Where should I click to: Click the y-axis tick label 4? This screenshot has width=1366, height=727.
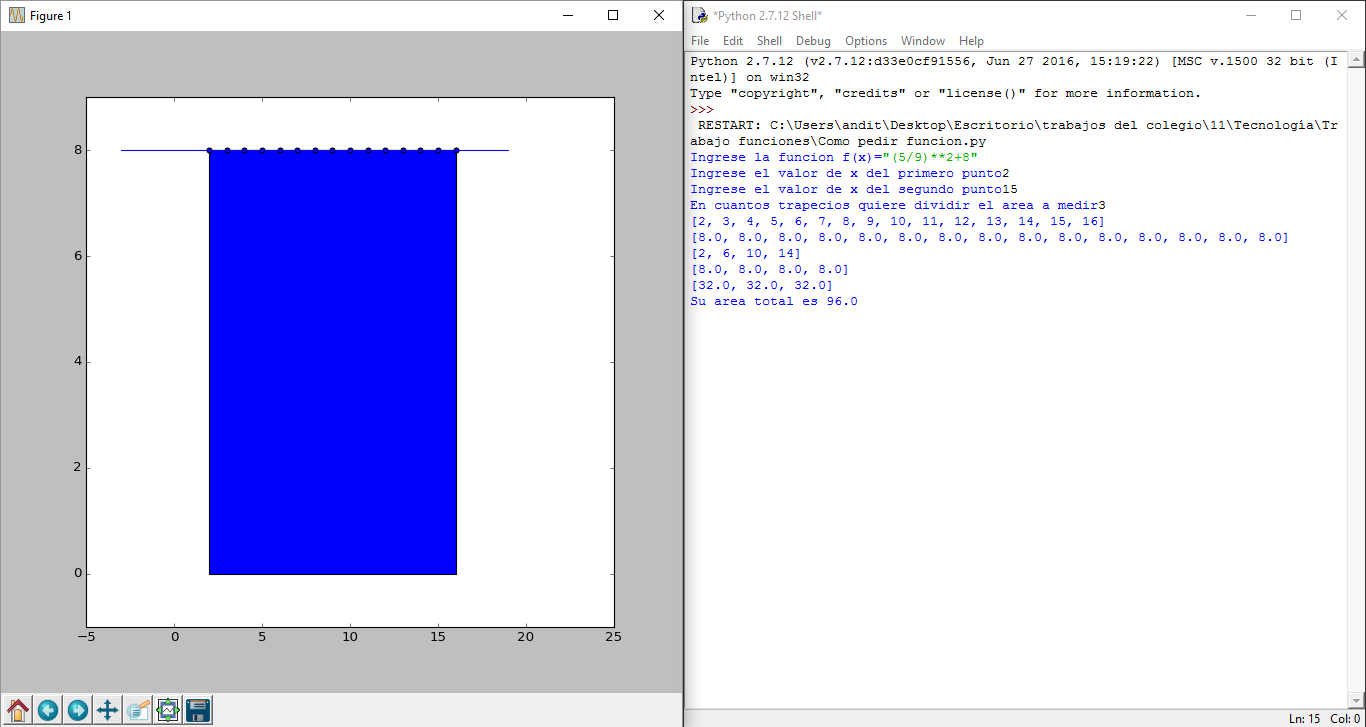pyautogui.click(x=76, y=362)
